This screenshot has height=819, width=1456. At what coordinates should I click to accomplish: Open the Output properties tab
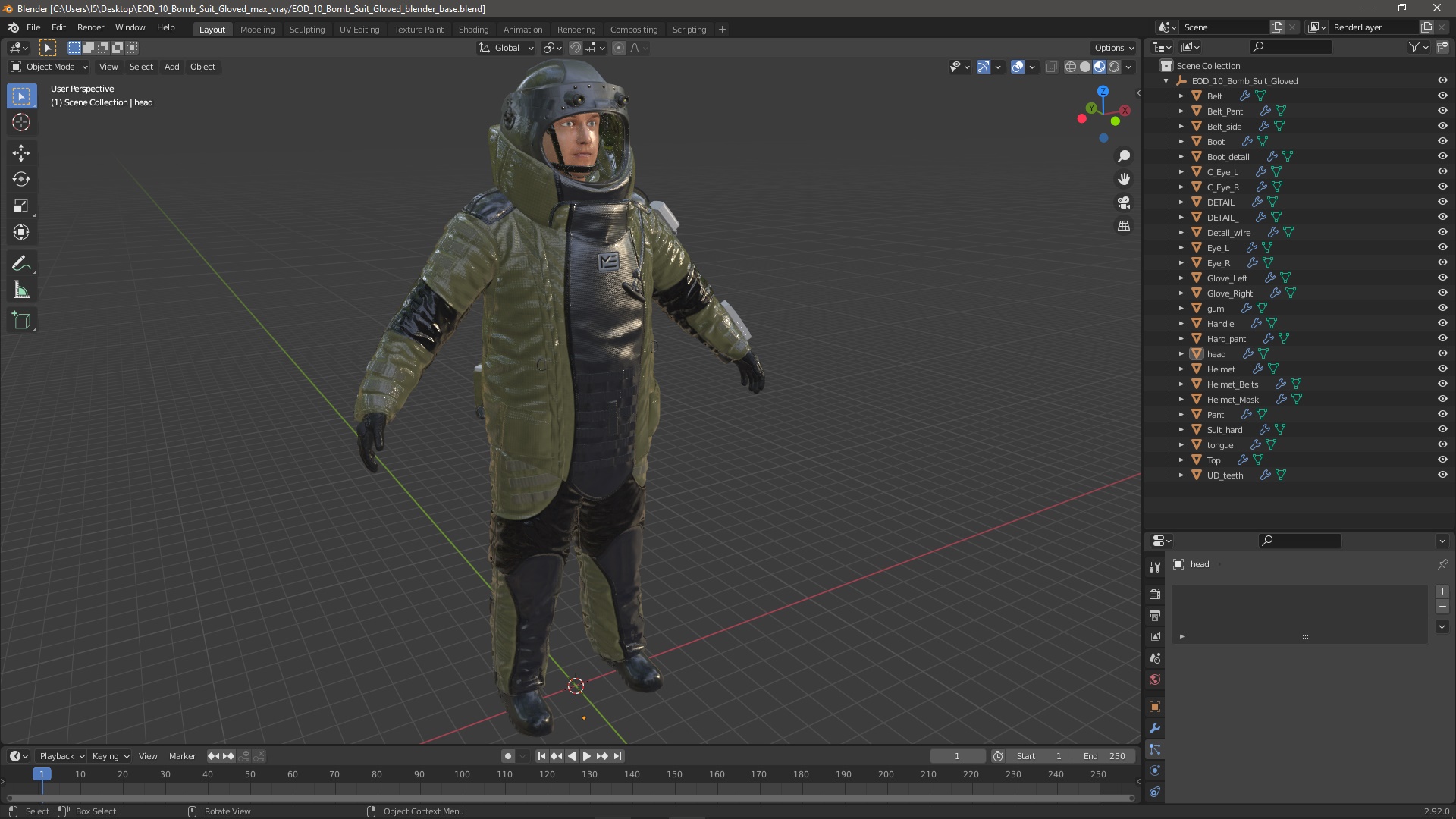[x=1155, y=615]
